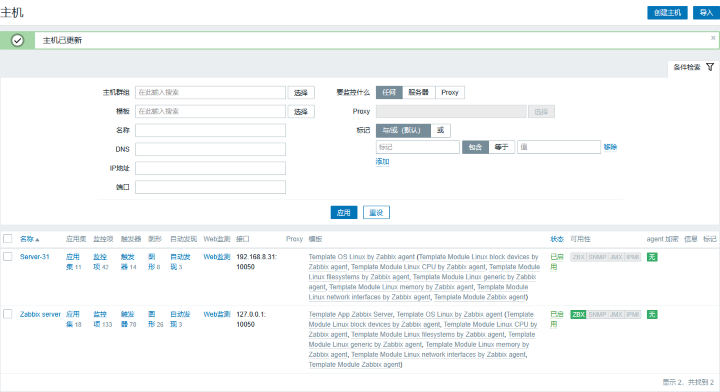
Task: Click JMX badge for Zabbix server
Action: pos(616,314)
